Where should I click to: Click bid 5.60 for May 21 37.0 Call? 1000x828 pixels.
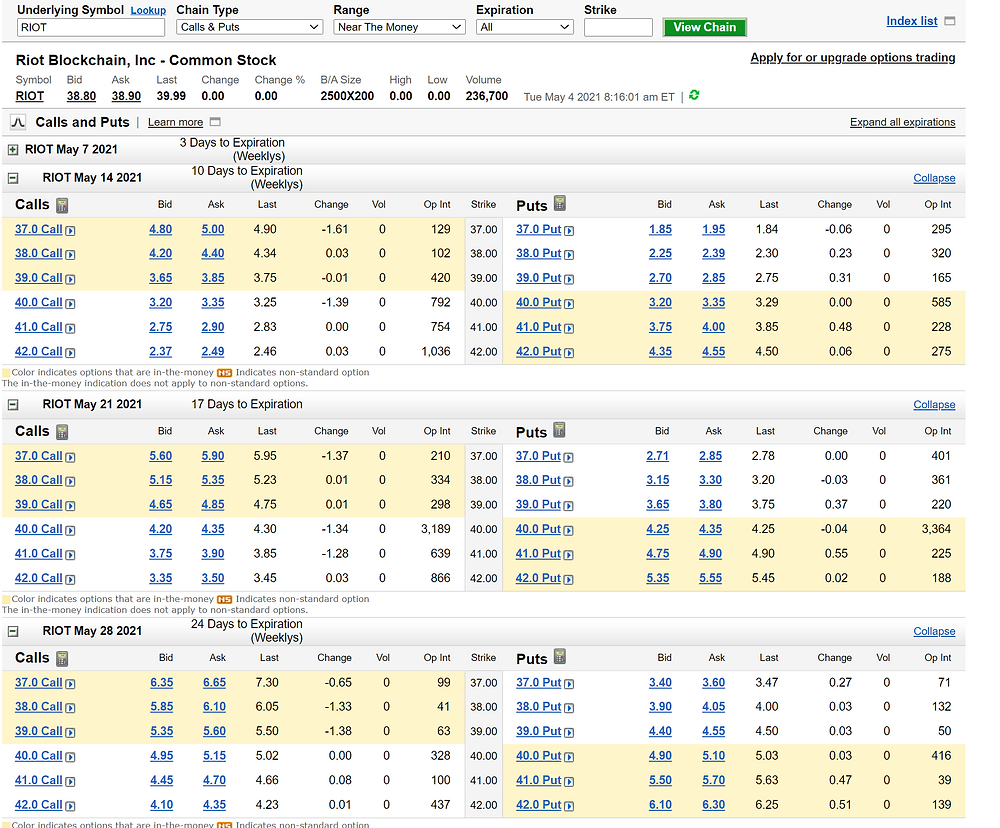coord(161,455)
